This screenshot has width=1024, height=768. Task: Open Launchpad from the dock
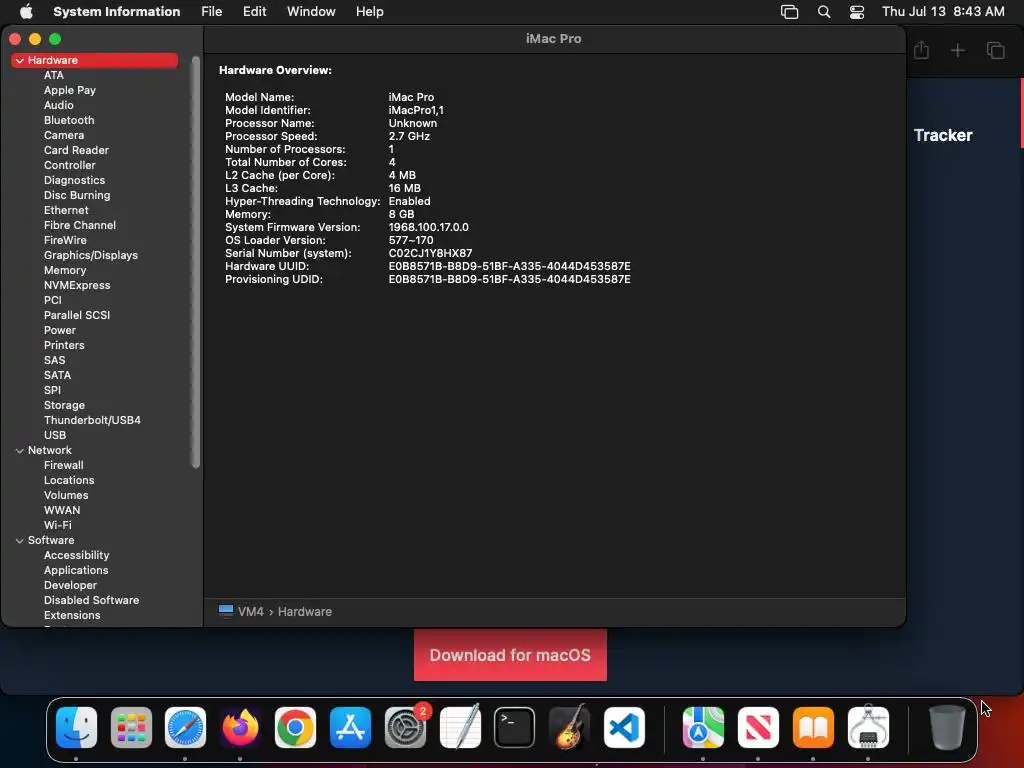[x=131, y=727]
